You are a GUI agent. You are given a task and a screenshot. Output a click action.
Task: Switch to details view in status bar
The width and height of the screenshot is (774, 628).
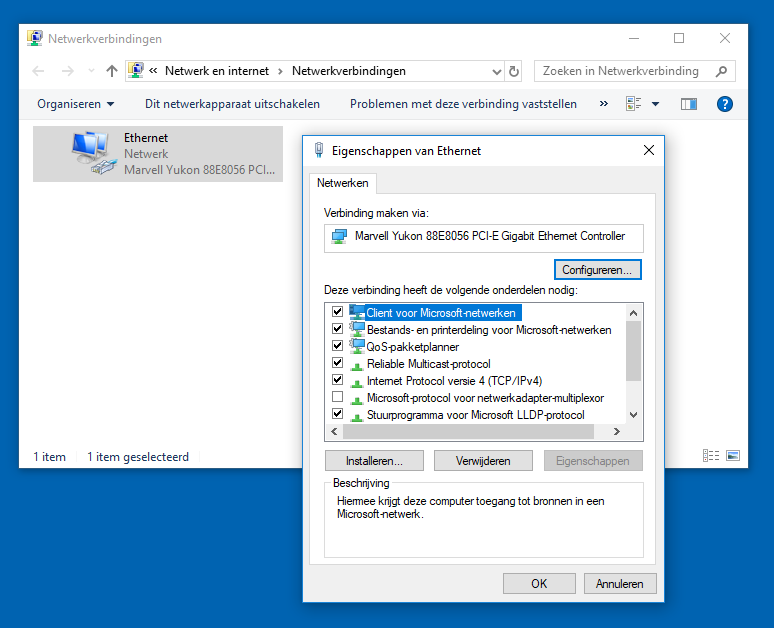711,456
